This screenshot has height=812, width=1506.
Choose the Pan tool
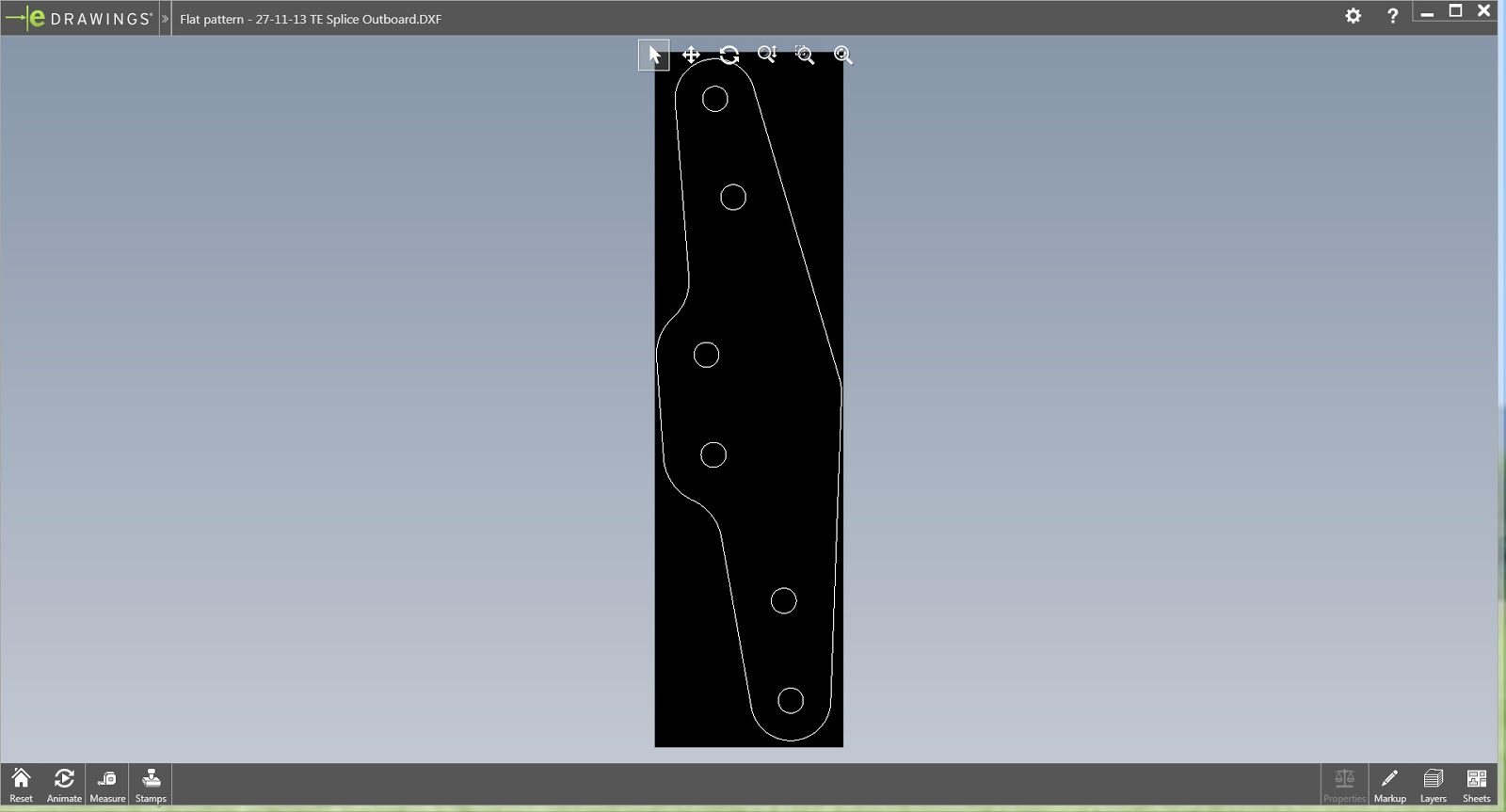click(691, 56)
